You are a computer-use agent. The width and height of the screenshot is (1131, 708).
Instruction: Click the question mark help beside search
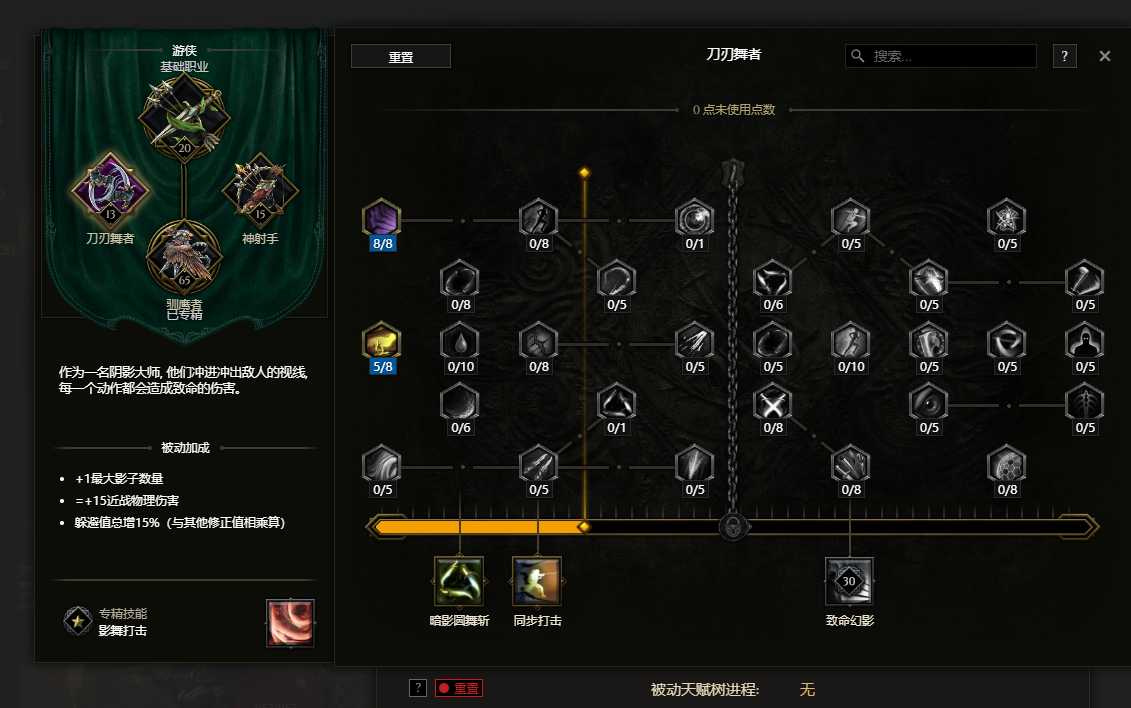coord(1065,56)
